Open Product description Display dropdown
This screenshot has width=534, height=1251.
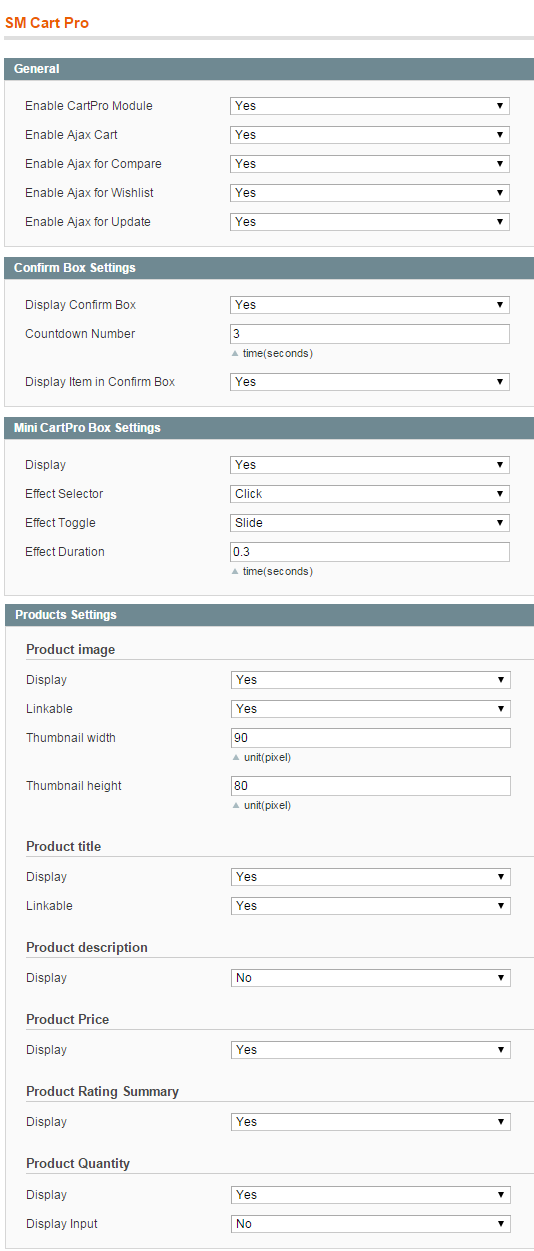[371, 978]
